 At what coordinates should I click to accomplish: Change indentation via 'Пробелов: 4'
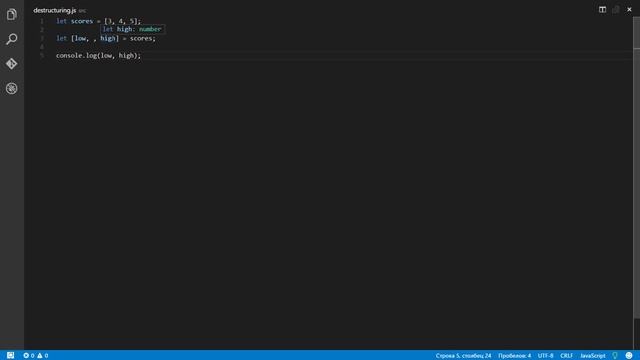514,356
